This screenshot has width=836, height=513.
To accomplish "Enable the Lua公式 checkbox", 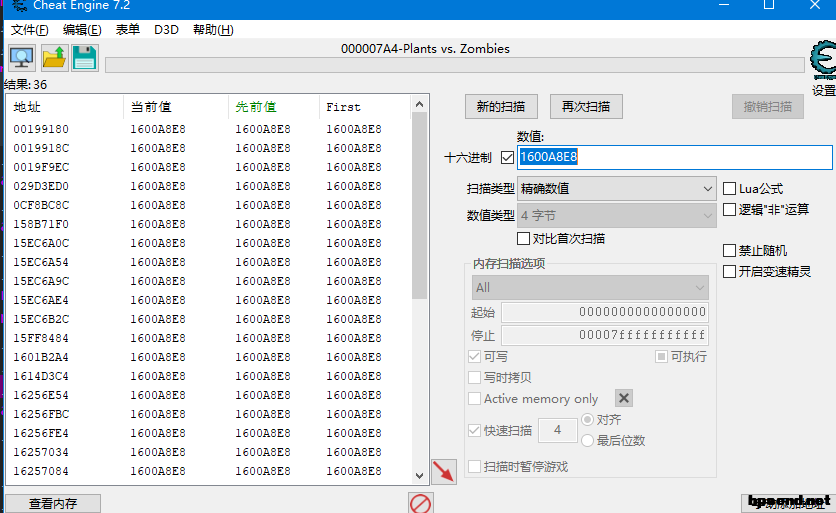I will [x=729, y=188].
